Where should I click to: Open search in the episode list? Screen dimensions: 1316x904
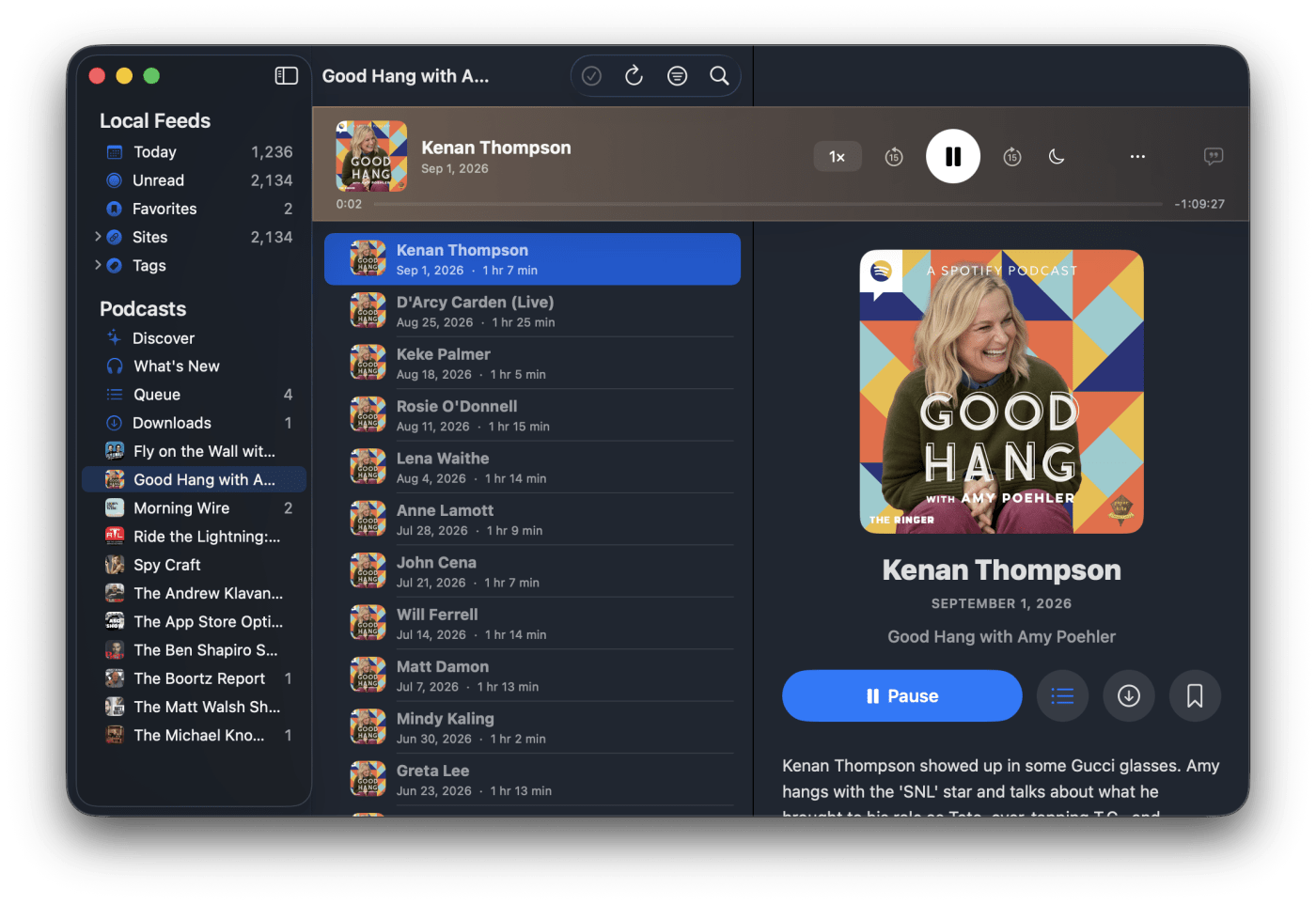coord(719,76)
